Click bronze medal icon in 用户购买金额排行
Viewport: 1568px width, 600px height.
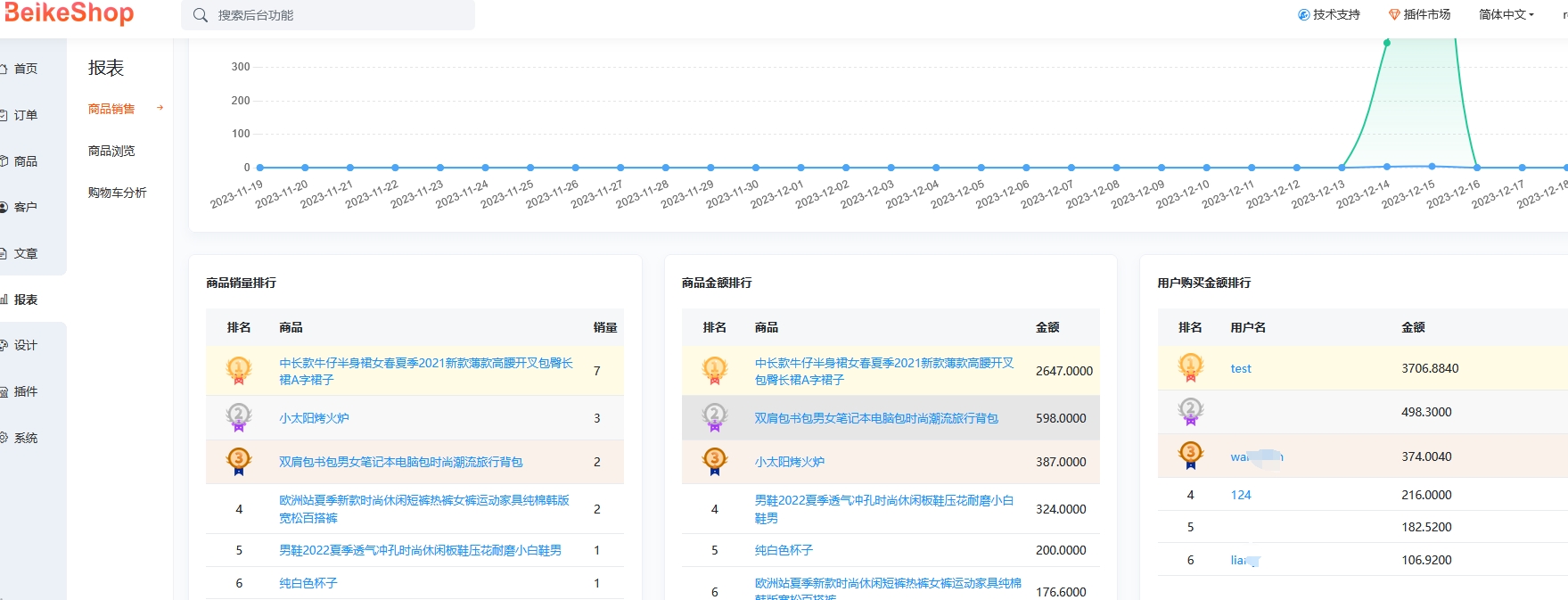coord(1191,456)
